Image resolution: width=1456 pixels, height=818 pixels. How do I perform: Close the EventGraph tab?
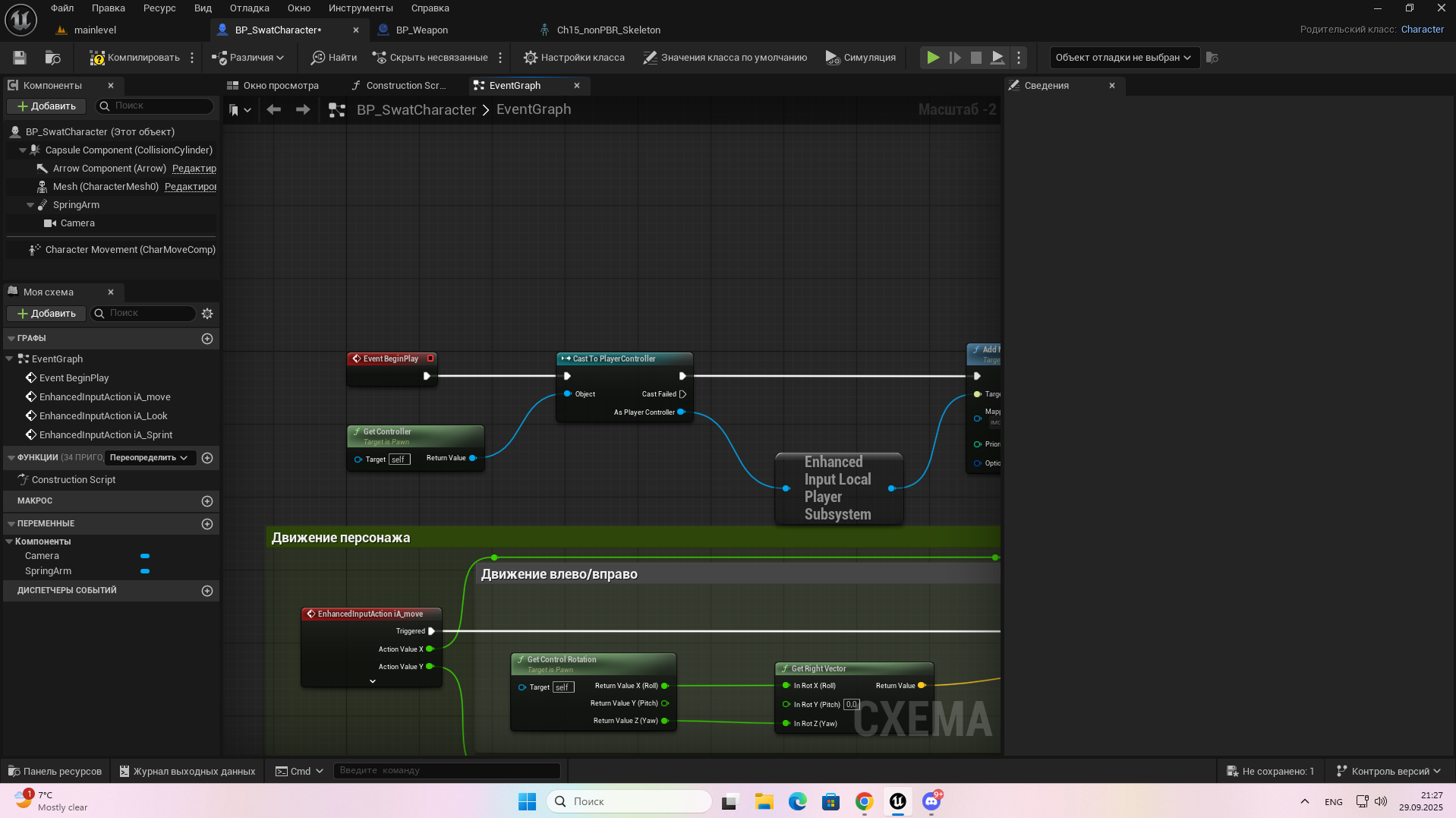[577, 86]
